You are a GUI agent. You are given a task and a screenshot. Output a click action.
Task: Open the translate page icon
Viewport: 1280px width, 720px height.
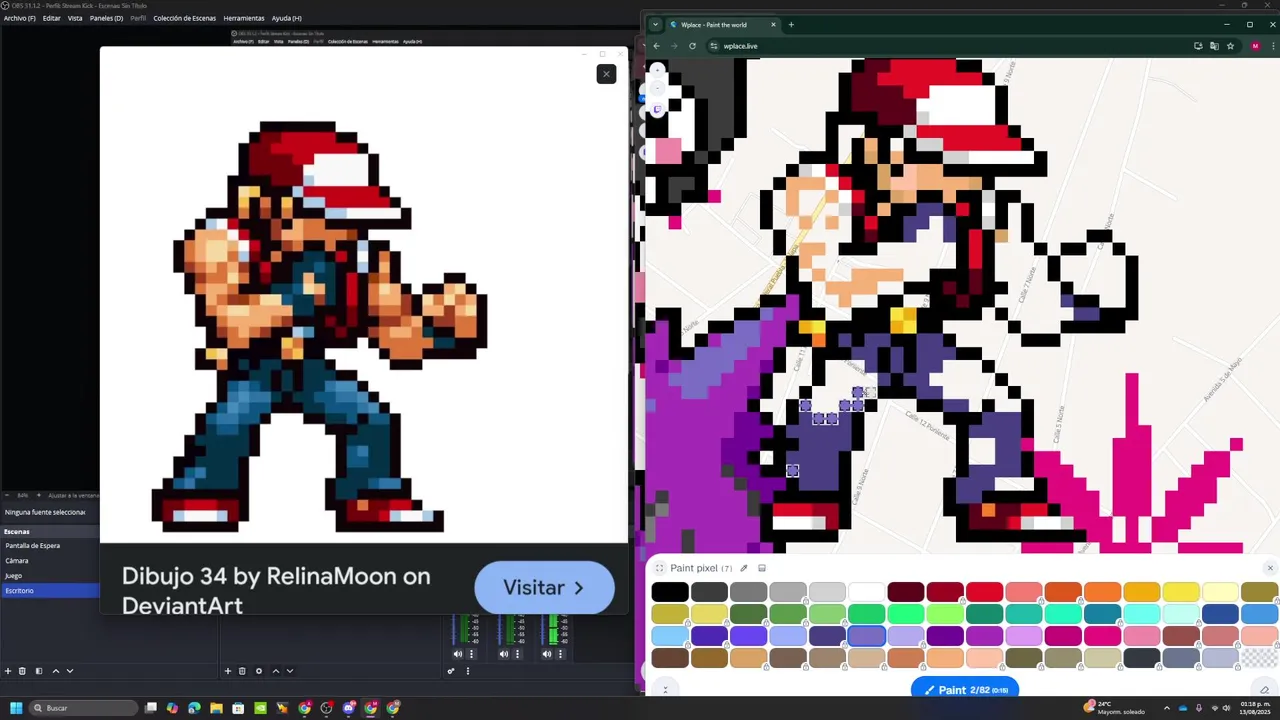click(x=1214, y=46)
